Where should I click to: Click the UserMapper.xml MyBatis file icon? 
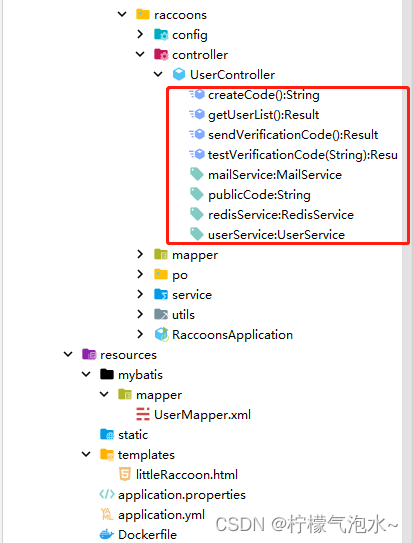coord(143,415)
